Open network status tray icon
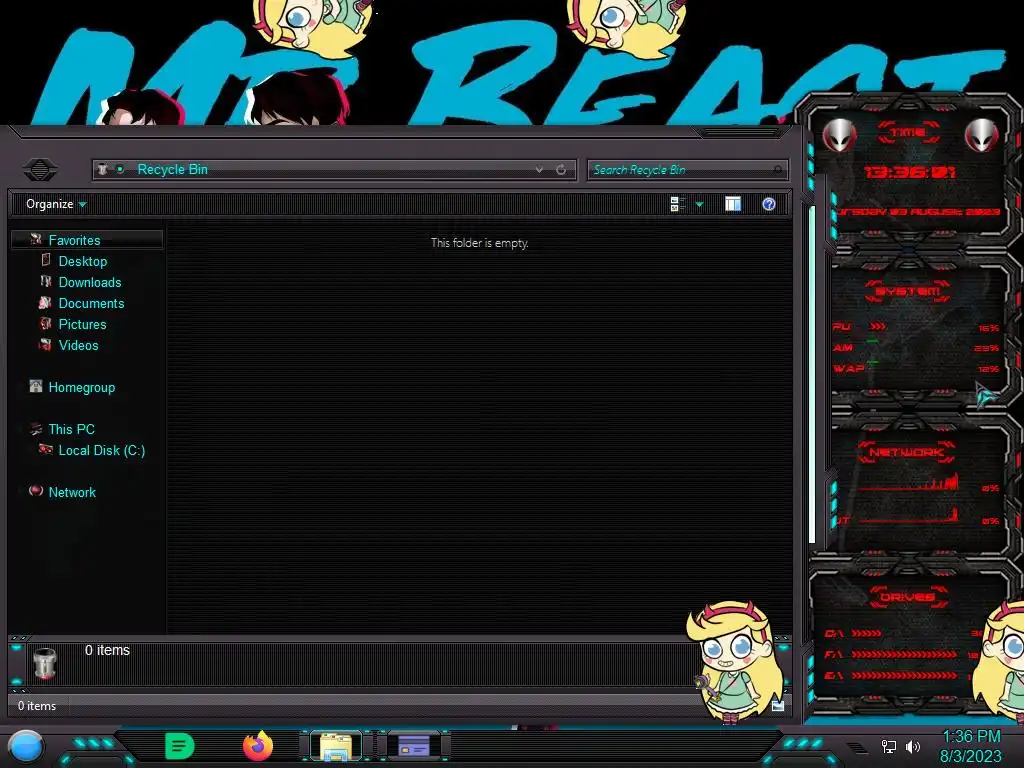Viewport: 1024px width, 768px height. (x=889, y=746)
